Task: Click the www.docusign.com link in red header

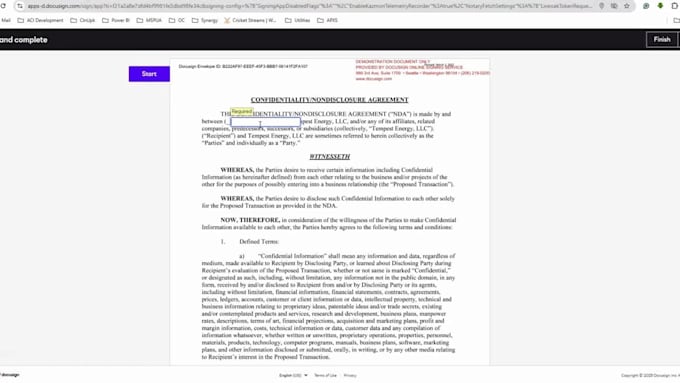Action: pyautogui.click(x=373, y=79)
